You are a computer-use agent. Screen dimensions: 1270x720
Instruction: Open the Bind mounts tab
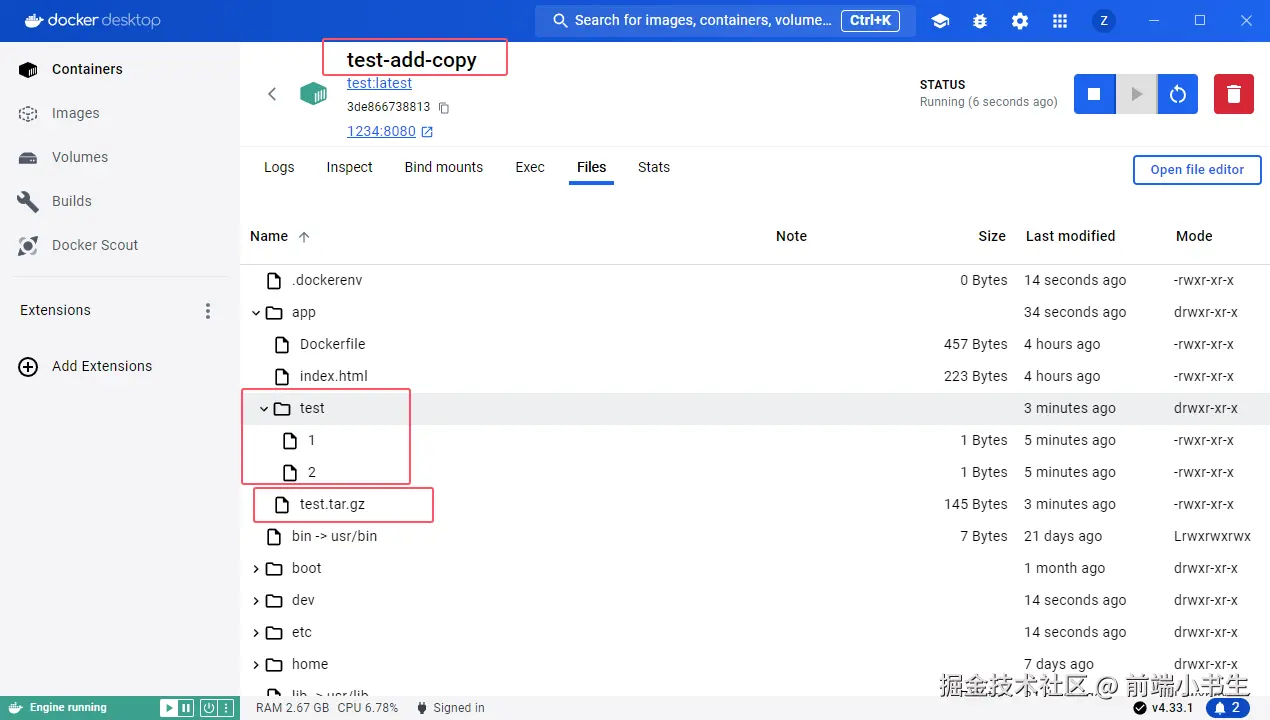click(444, 167)
